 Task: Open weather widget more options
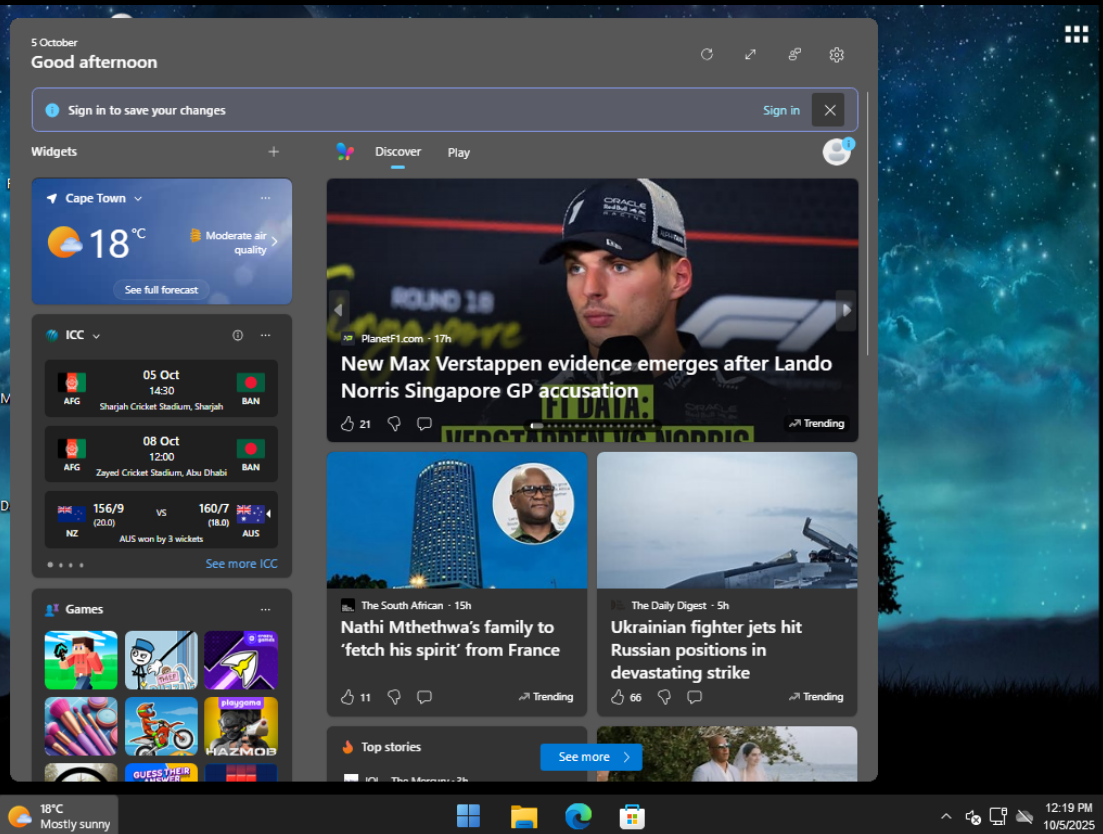[x=265, y=198]
